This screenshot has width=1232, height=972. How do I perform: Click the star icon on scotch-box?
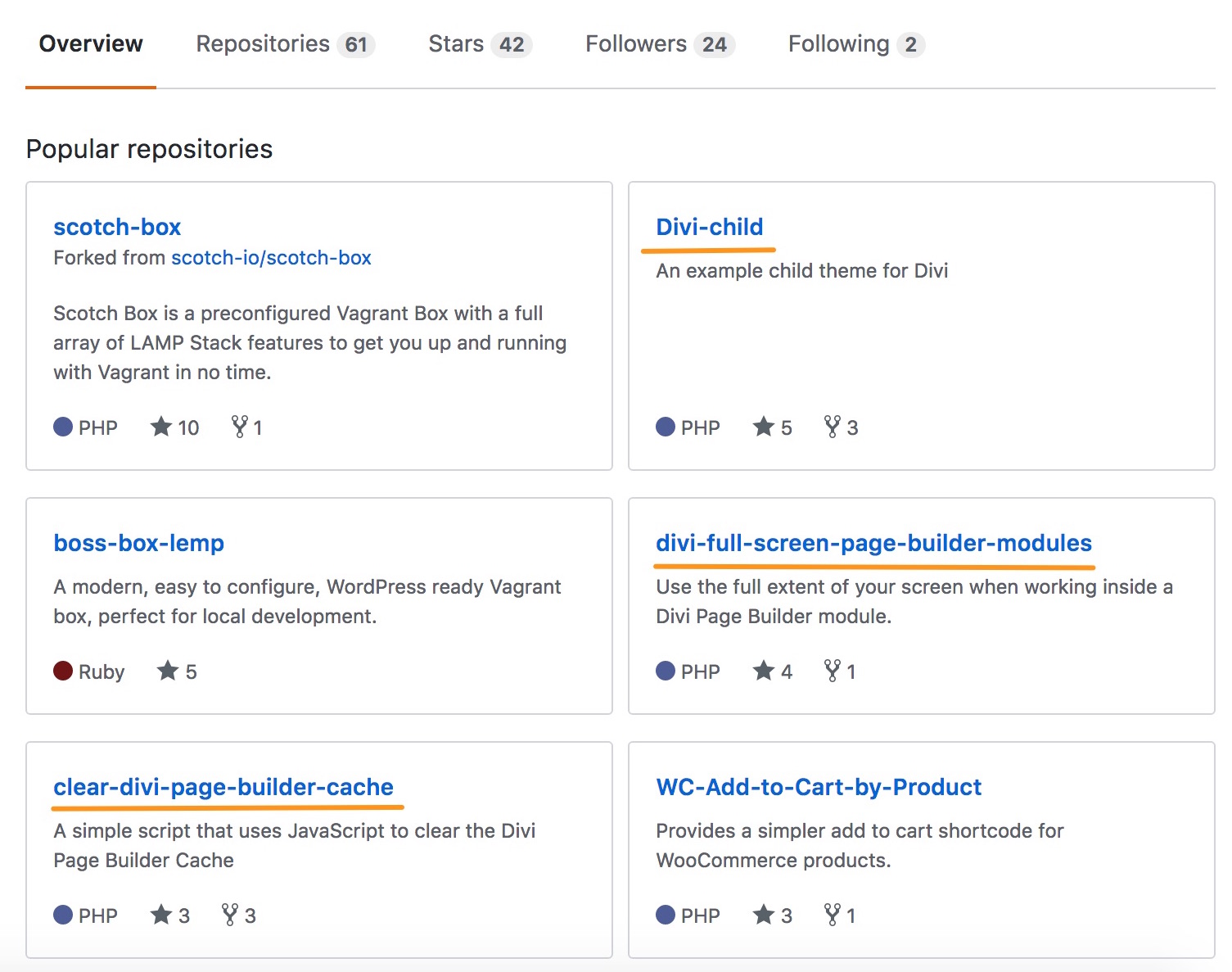[161, 427]
